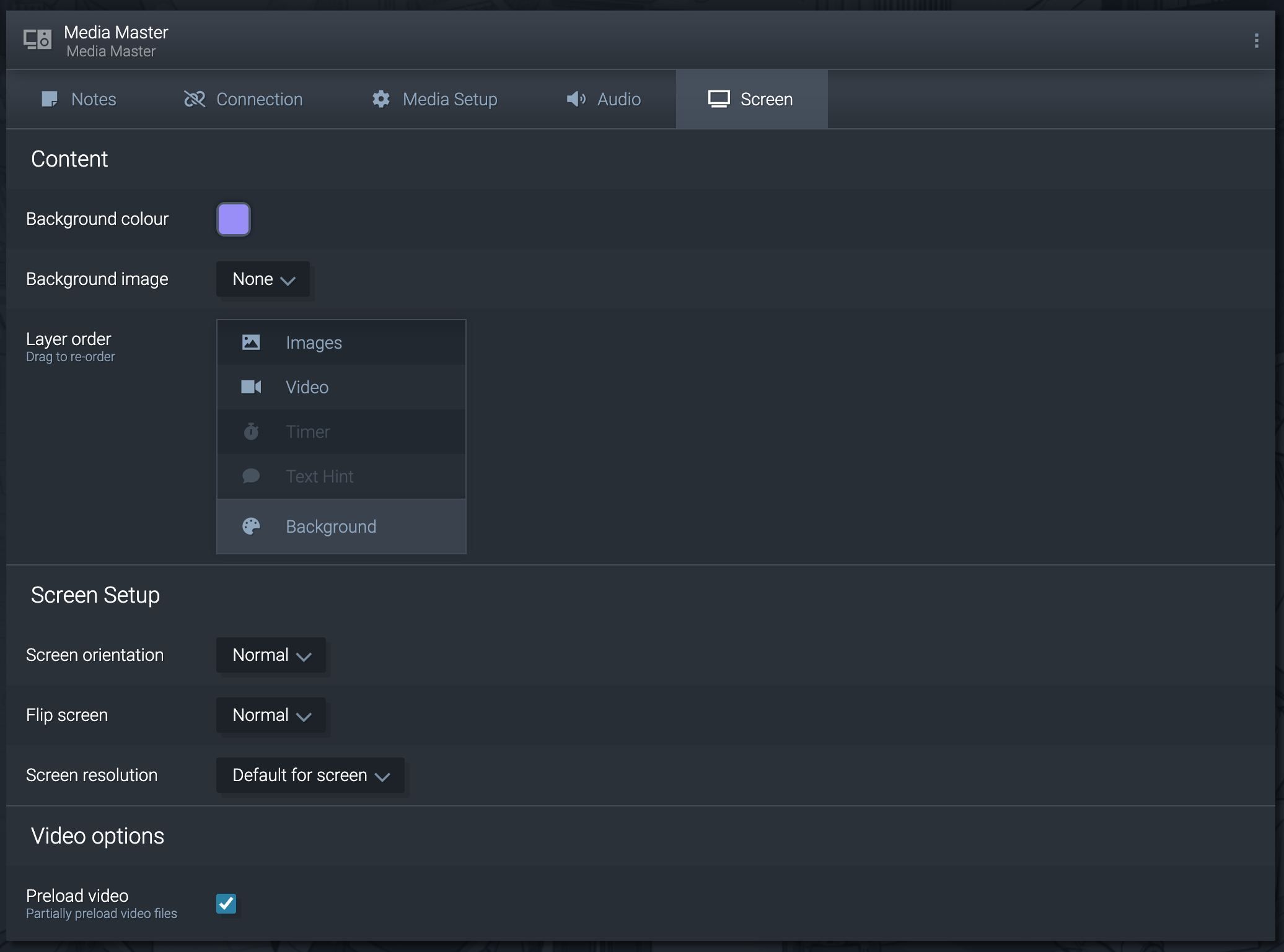1284x952 pixels.
Task: Click the Images layer picture icon
Action: (x=251, y=343)
